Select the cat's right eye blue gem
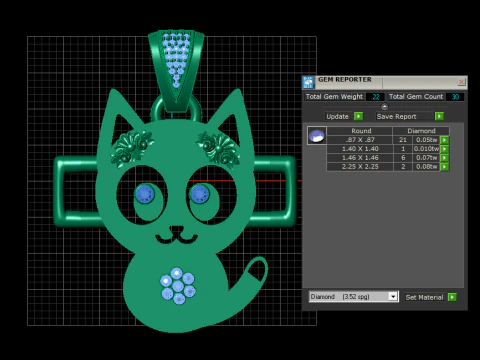Screen dimensions: 480x360 (x=199, y=194)
